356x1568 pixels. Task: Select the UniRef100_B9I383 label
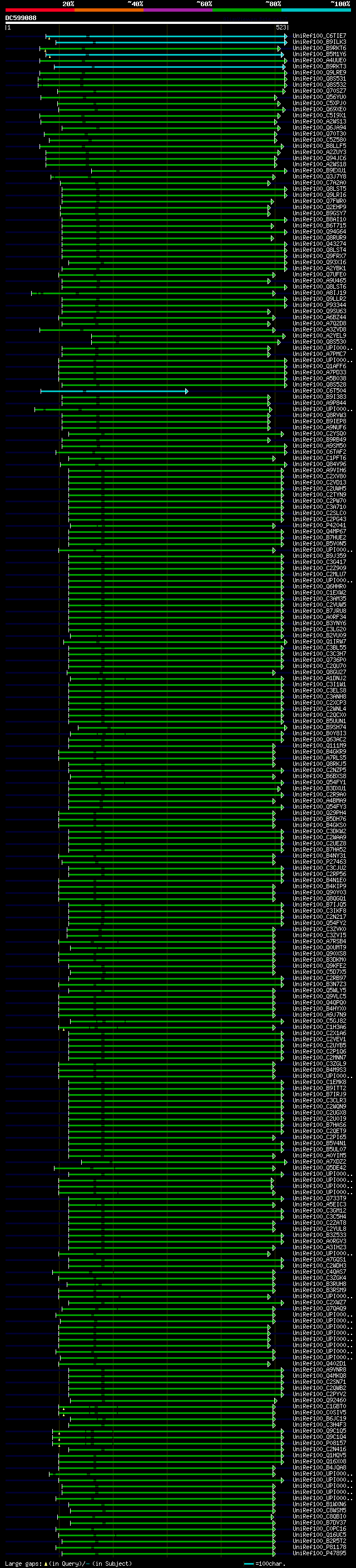click(319, 397)
